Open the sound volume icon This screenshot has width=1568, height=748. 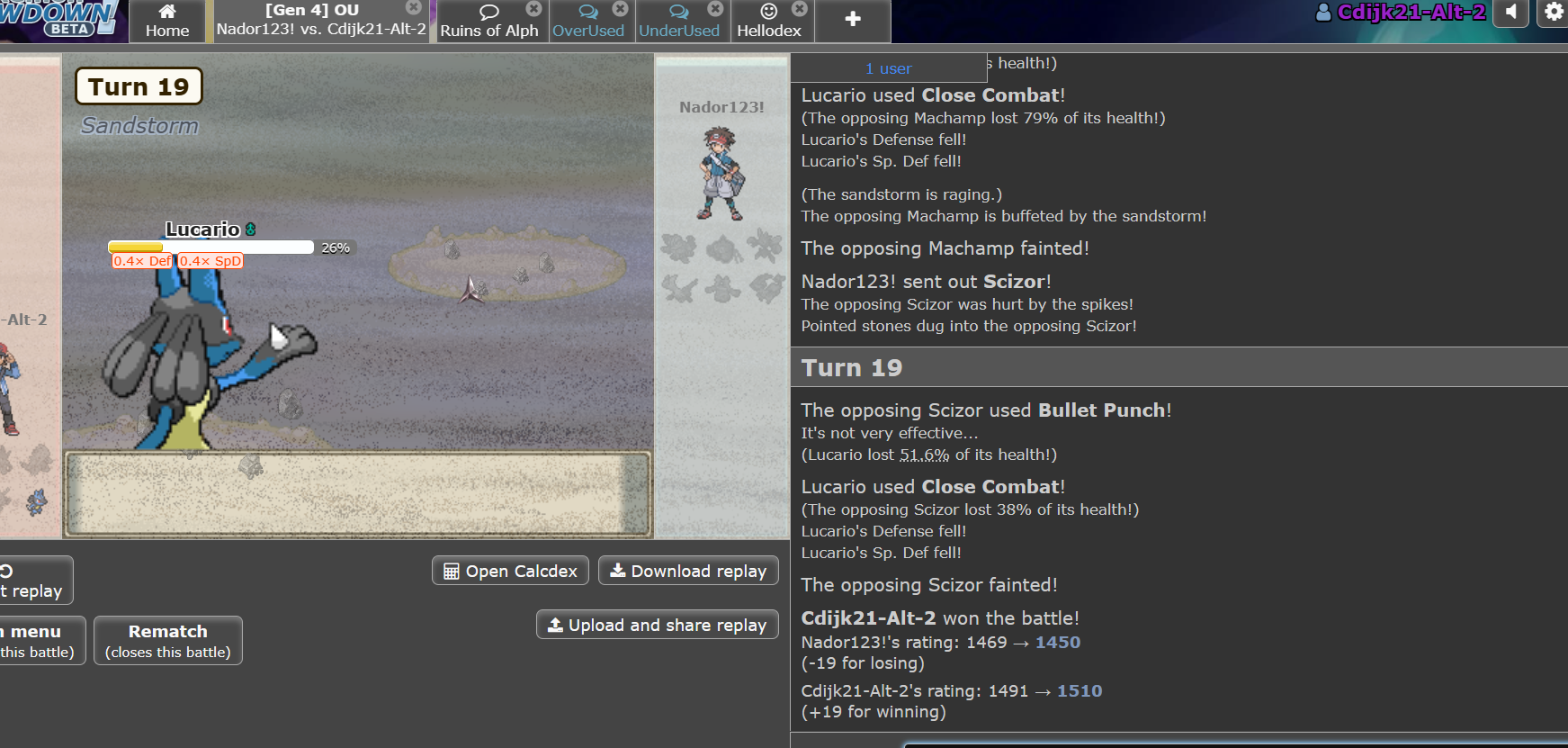[1511, 13]
